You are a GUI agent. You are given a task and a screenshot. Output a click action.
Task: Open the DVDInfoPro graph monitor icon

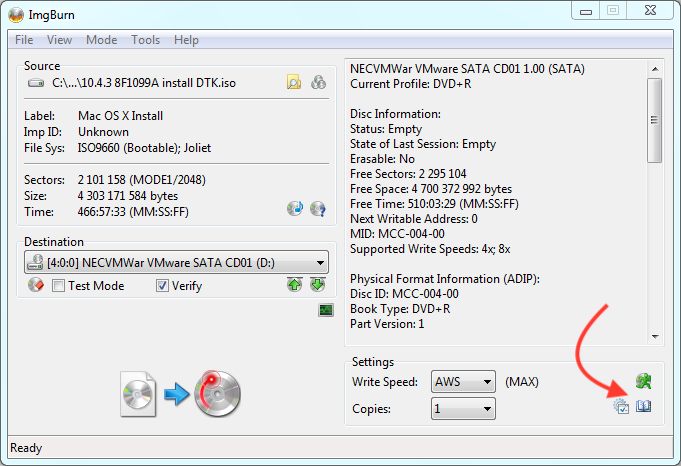click(x=326, y=310)
